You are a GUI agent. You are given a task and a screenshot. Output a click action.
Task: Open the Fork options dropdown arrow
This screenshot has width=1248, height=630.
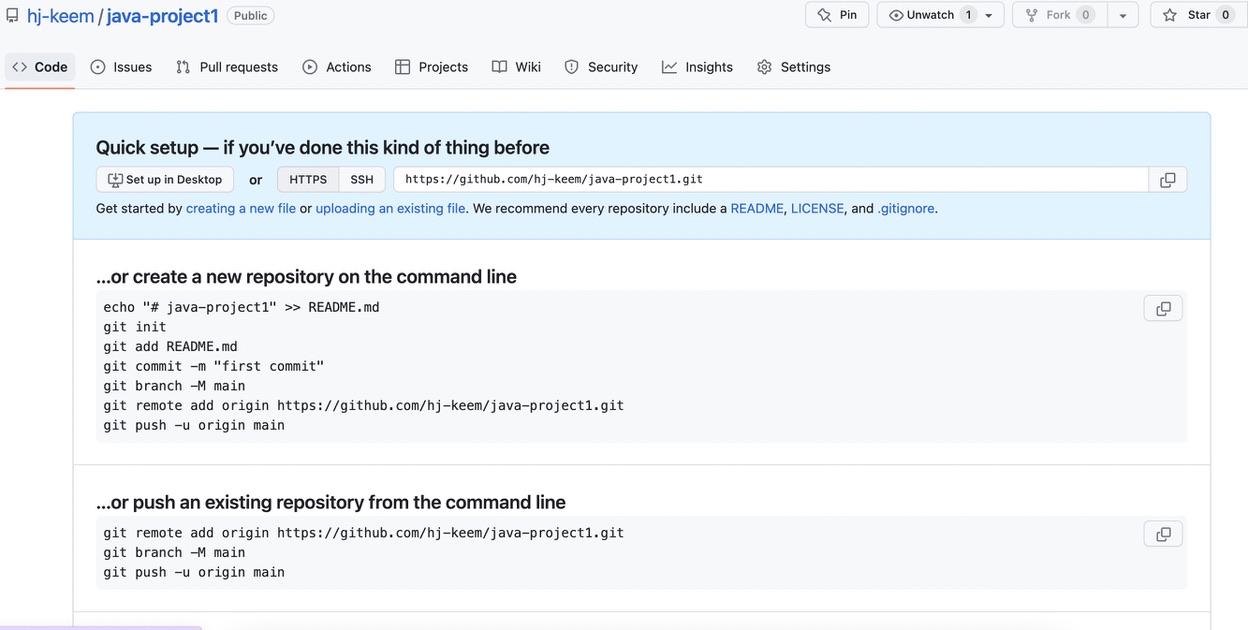[1123, 15]
